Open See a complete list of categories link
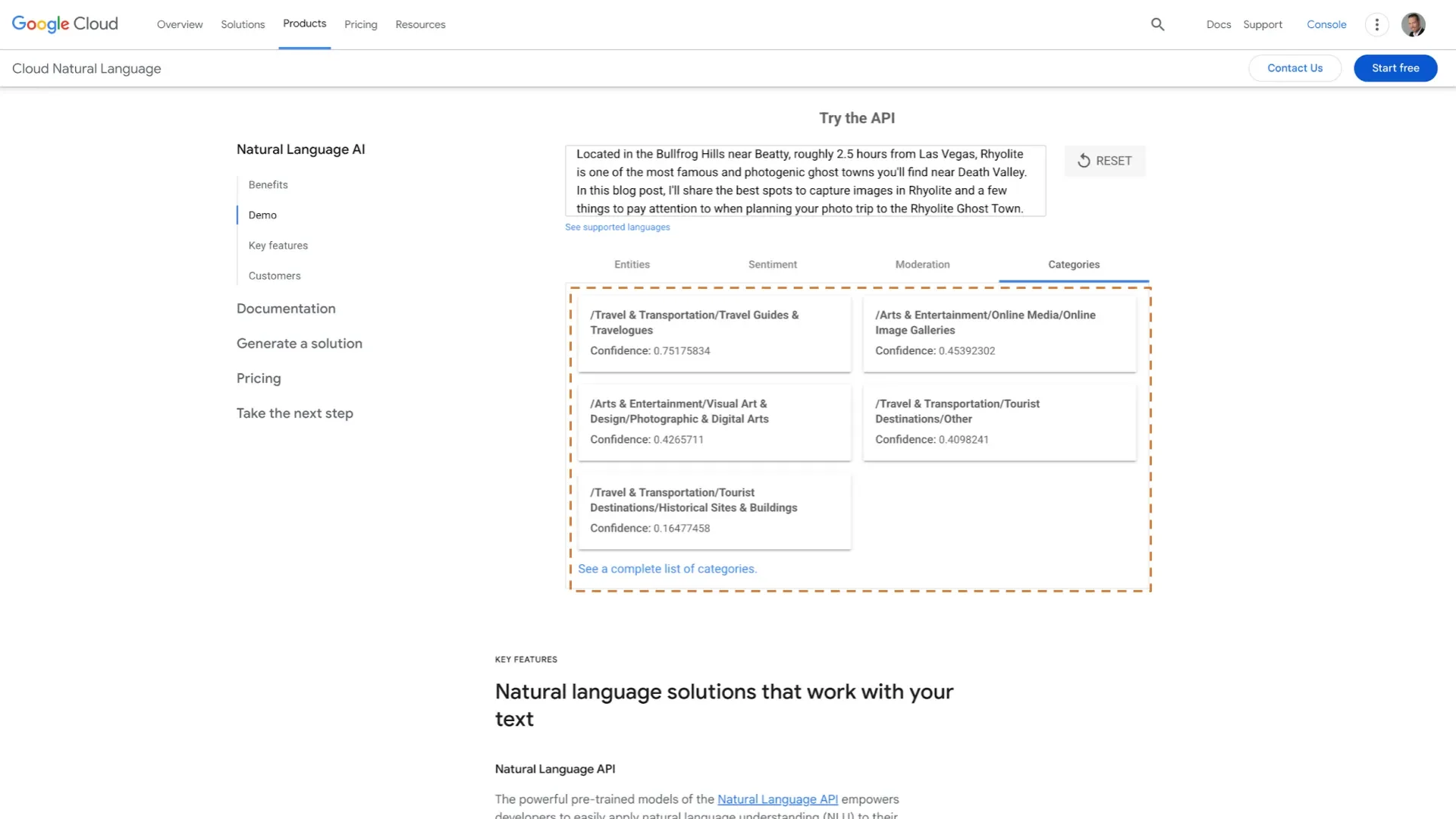The width and height of the screenshot is (1456, 819). pyautogui.click(x=667, y=569)
